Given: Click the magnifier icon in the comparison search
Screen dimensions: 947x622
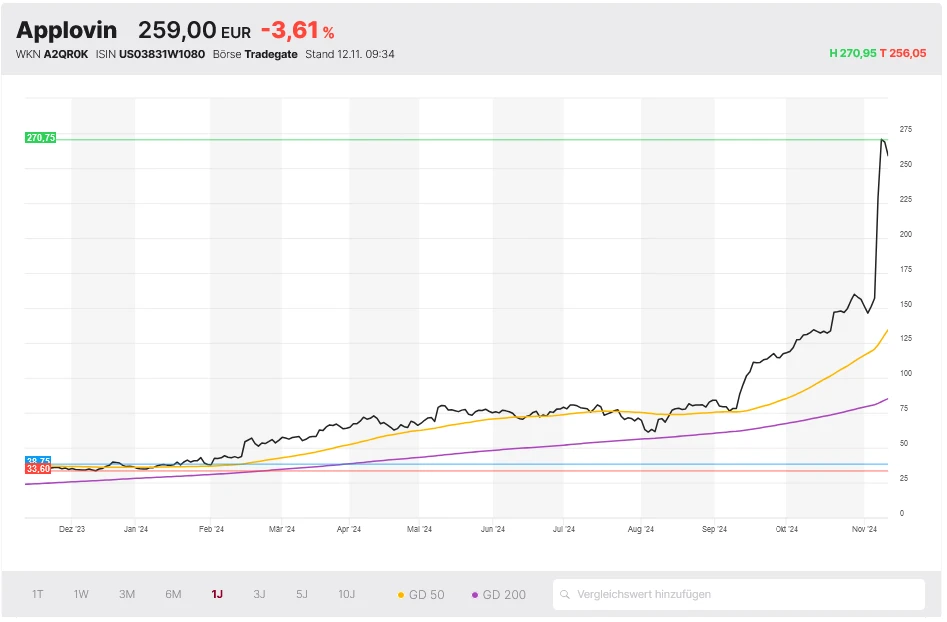Looking at the screenshot, I should pos(567,594).
